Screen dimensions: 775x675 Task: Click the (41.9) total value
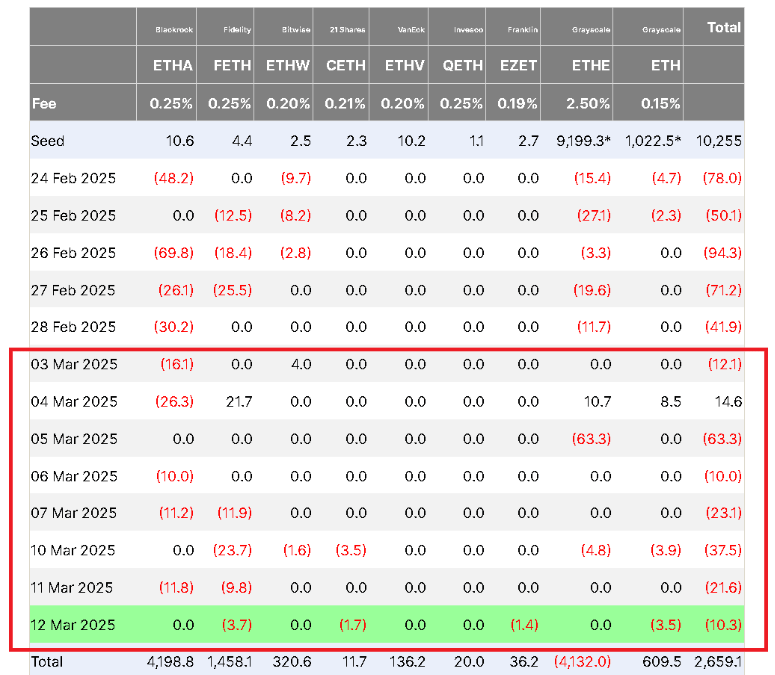pos(723,327)
